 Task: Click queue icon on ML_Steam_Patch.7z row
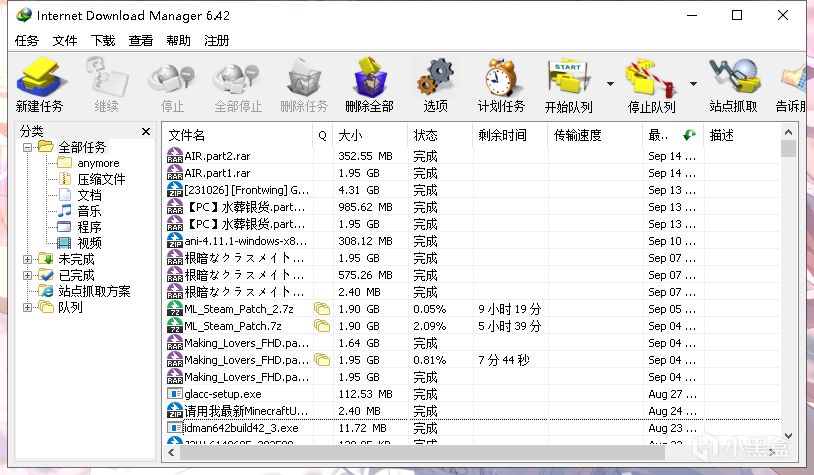[x=322, y=326]
